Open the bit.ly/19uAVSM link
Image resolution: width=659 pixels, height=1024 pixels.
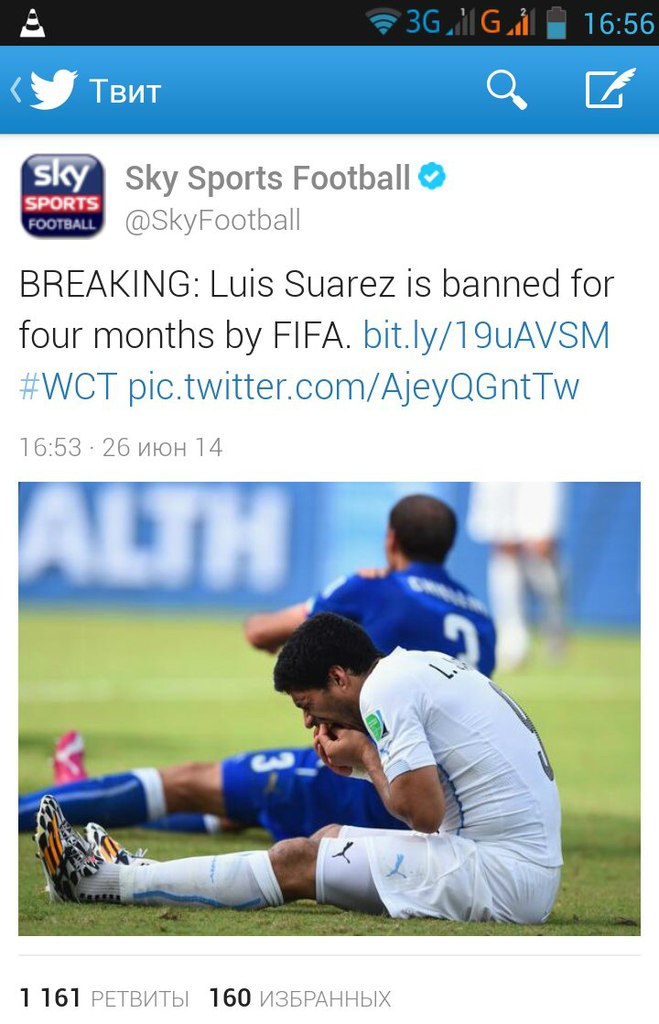tap(486, 336)
